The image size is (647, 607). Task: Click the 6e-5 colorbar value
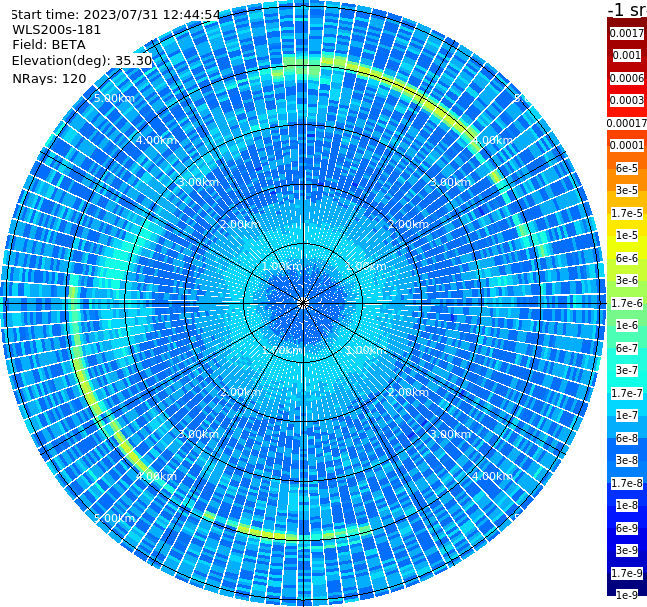(627, 168)
